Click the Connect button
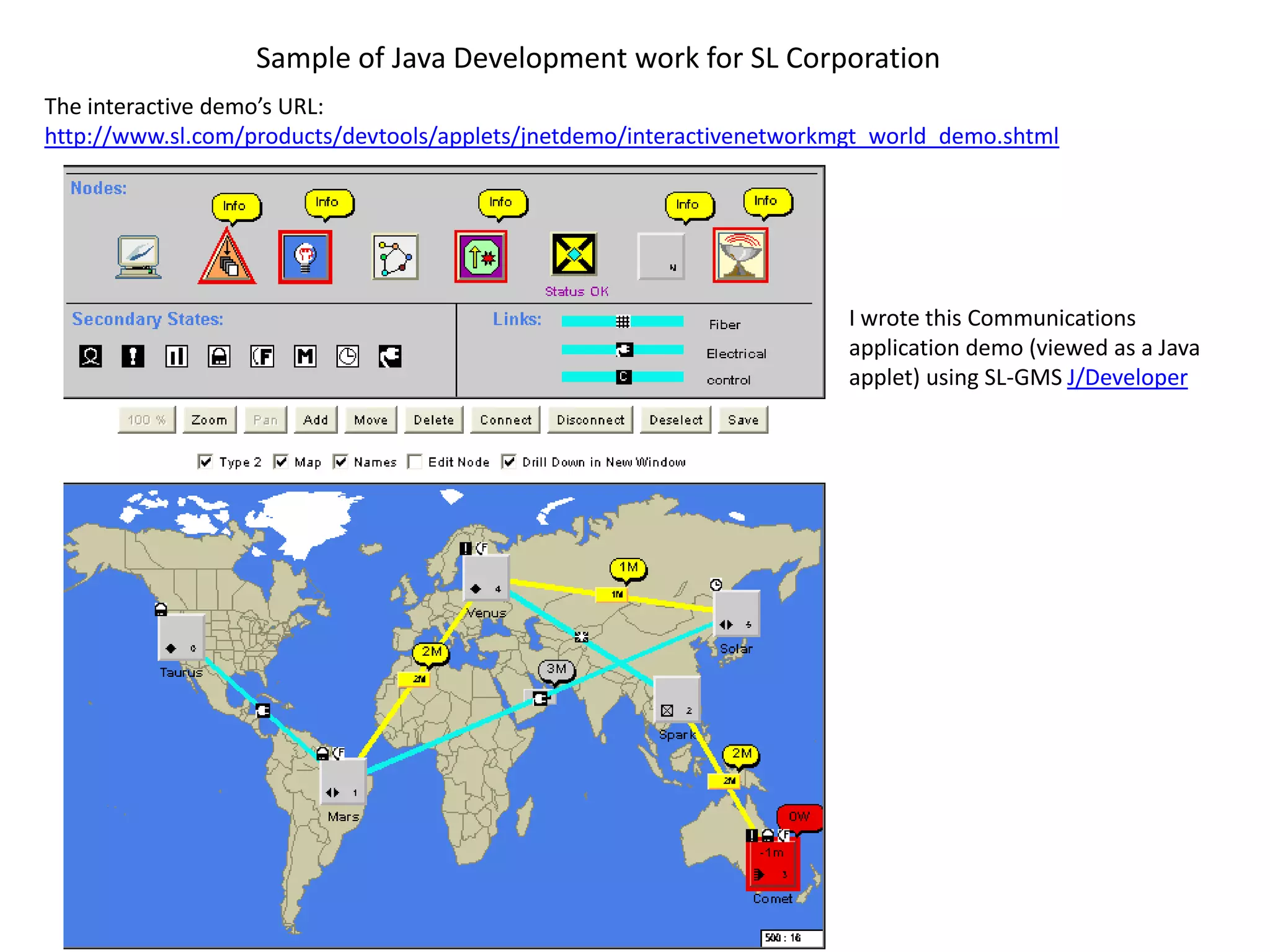 pyautogui.click(x=505, y=420)
